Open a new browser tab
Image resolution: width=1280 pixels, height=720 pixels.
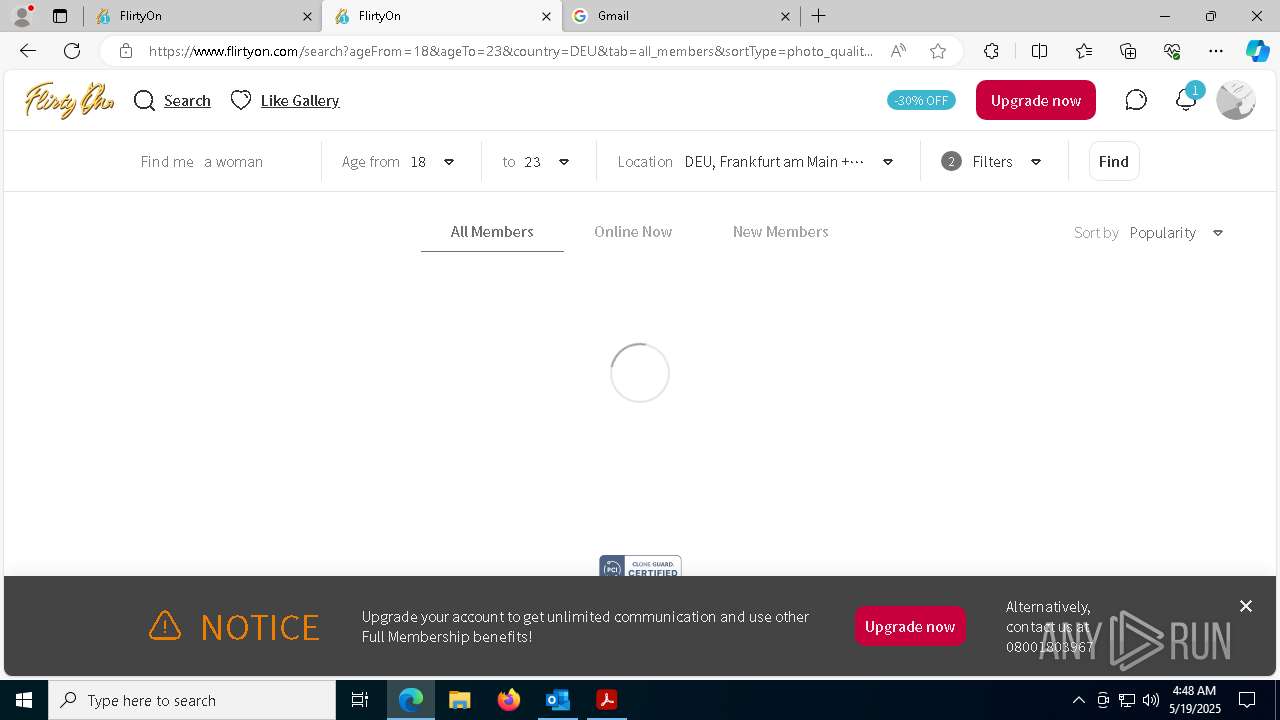coord(819,16)
